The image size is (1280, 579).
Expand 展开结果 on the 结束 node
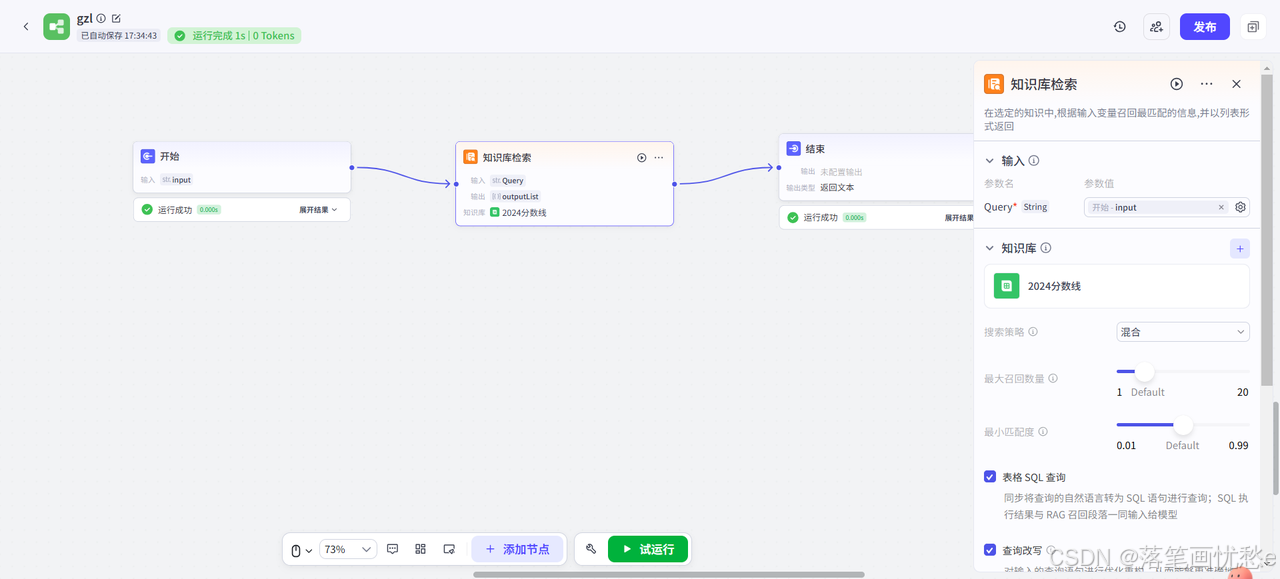click(x=960, y=217)
